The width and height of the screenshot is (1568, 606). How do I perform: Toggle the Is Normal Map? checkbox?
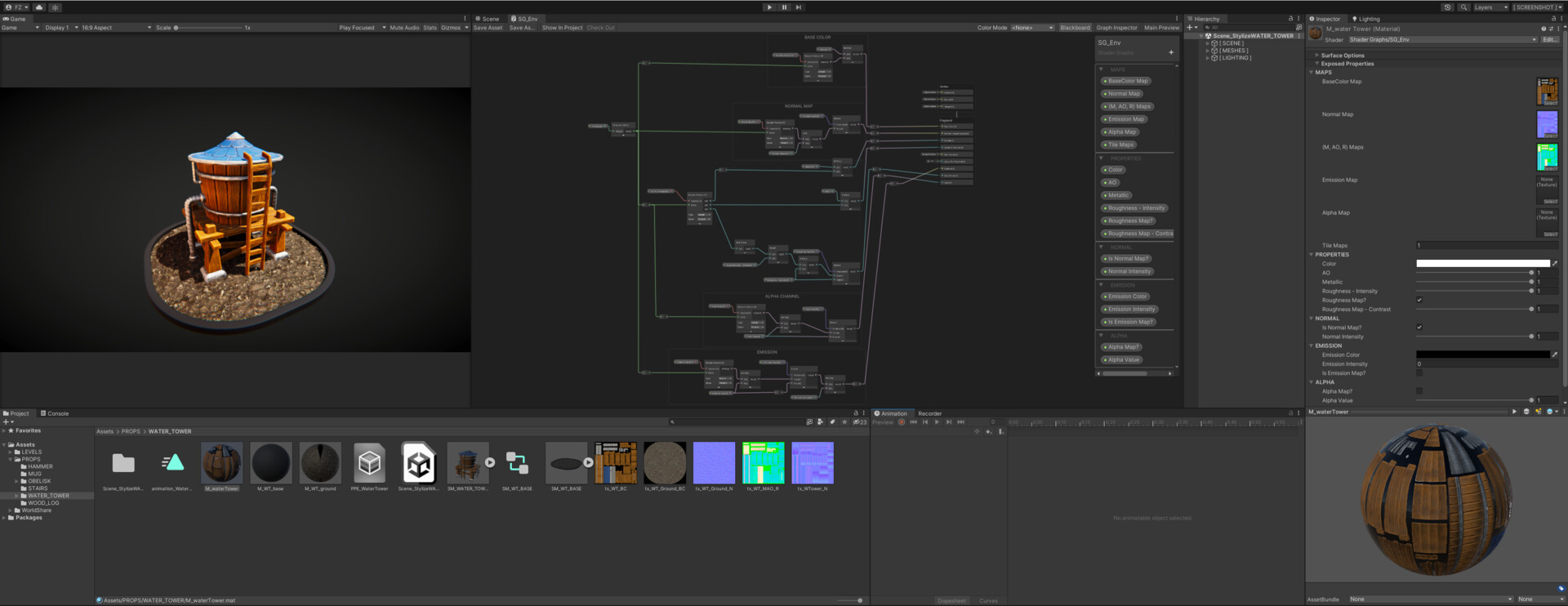pos(1419,328)
